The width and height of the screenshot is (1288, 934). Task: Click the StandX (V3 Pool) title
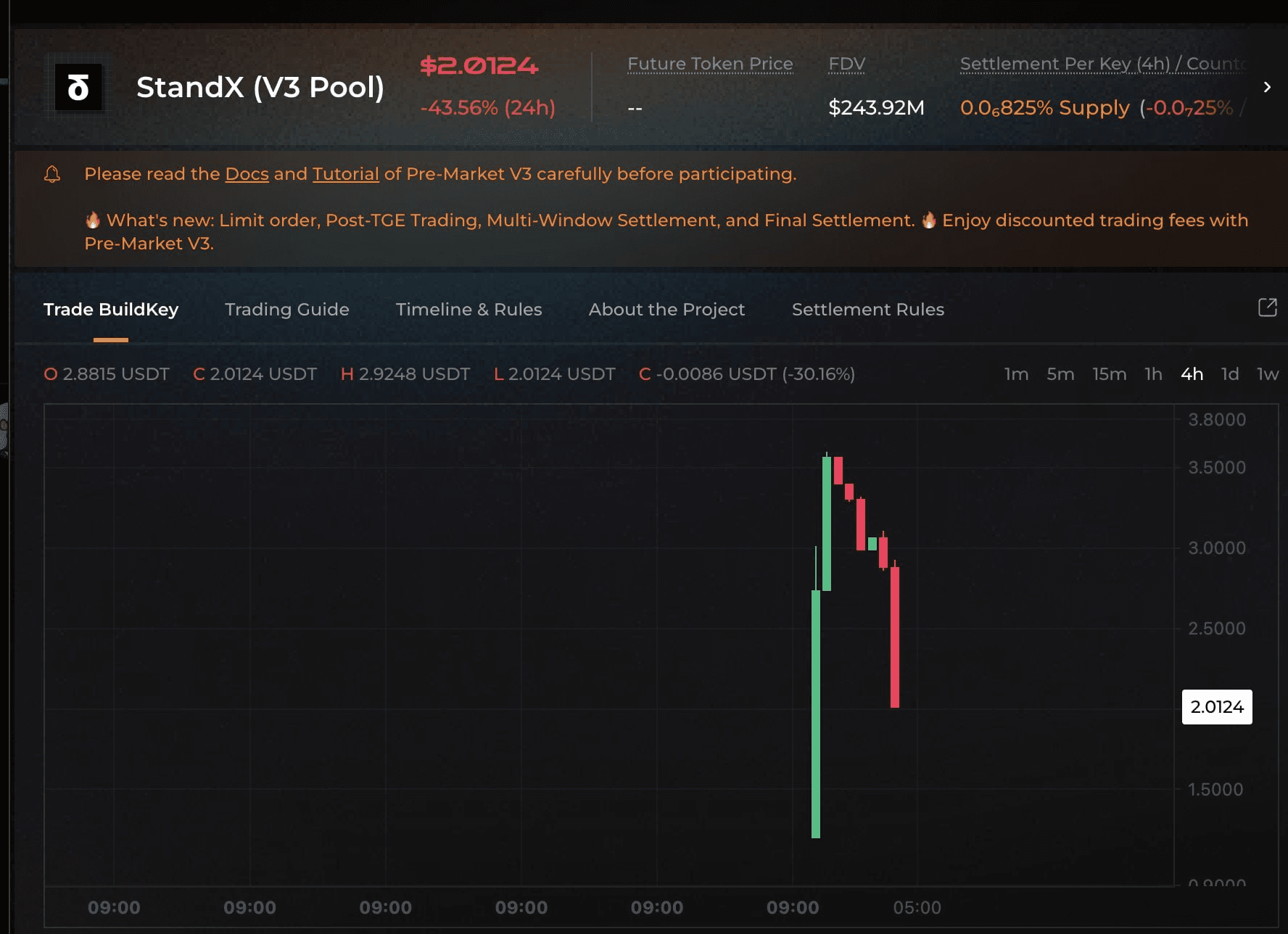tap(260, 87)
